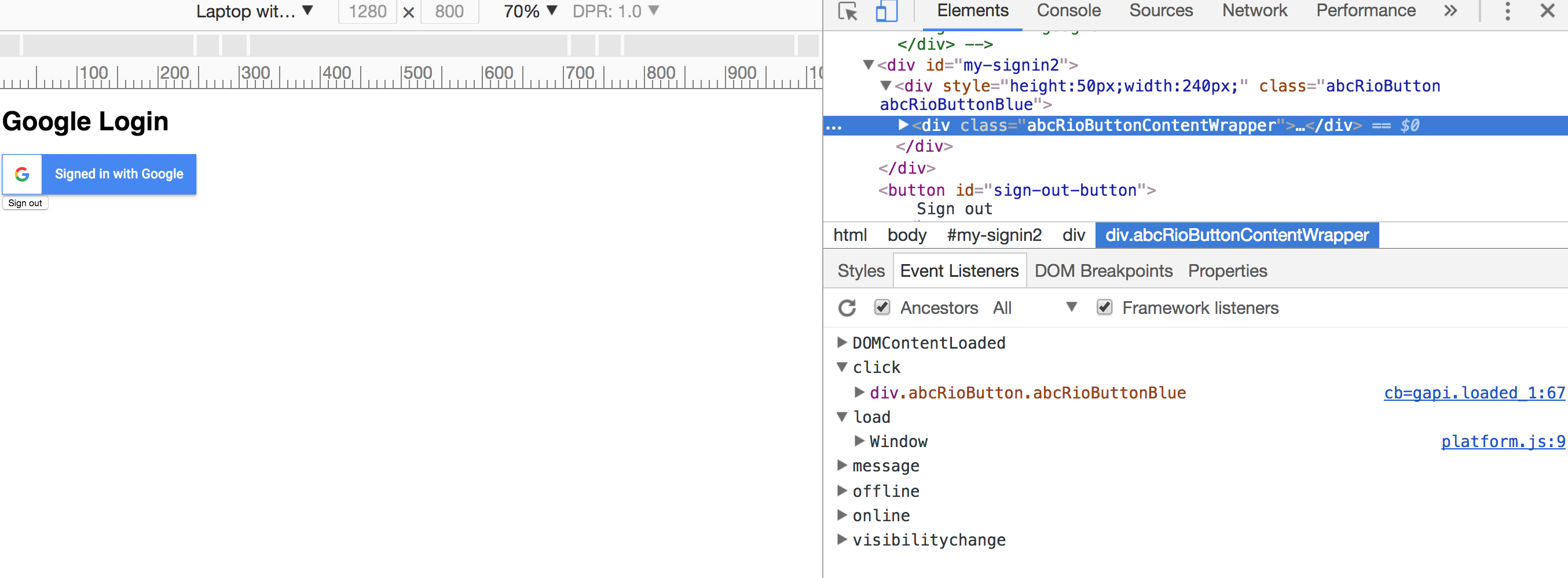Select div.abcRioButtonContentWrapper in the breadcrumb
The image size is (1568, 578).
[x=1237, y=235]
